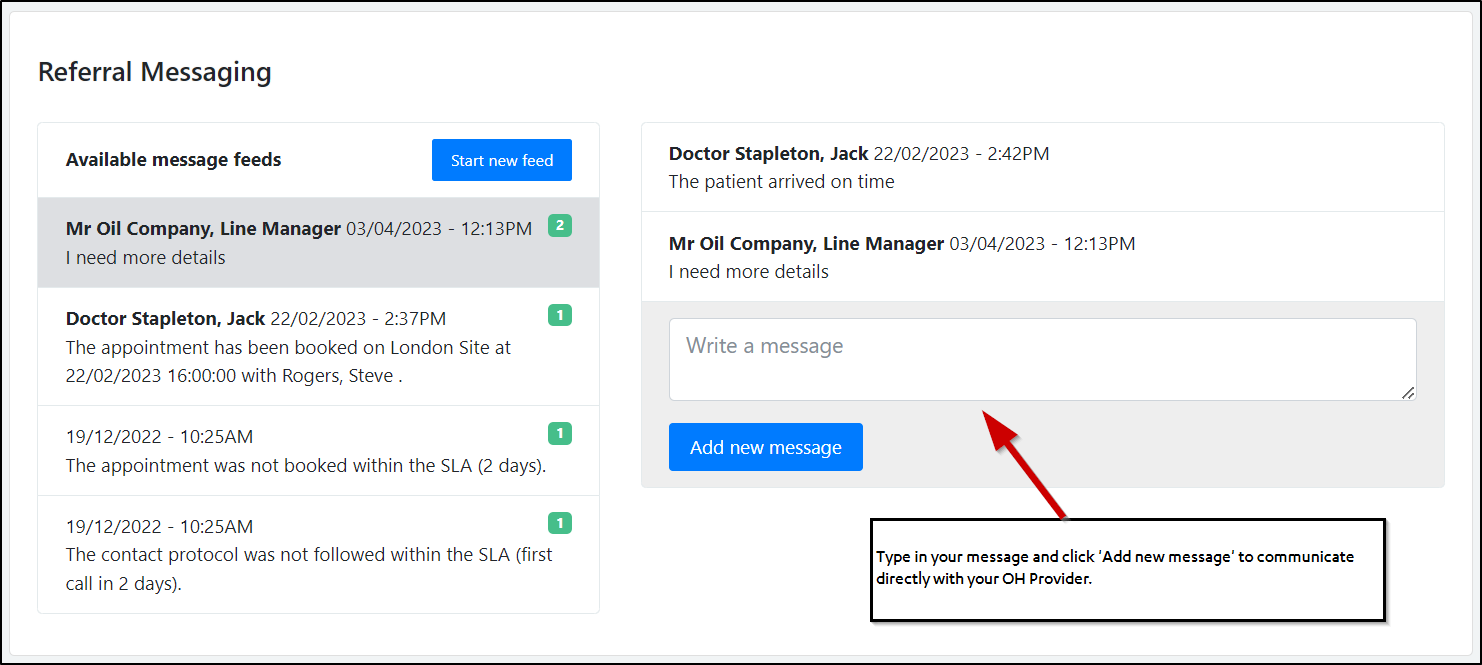Click badge on 'appointment was not booked' feed

[x=560, y=434]
